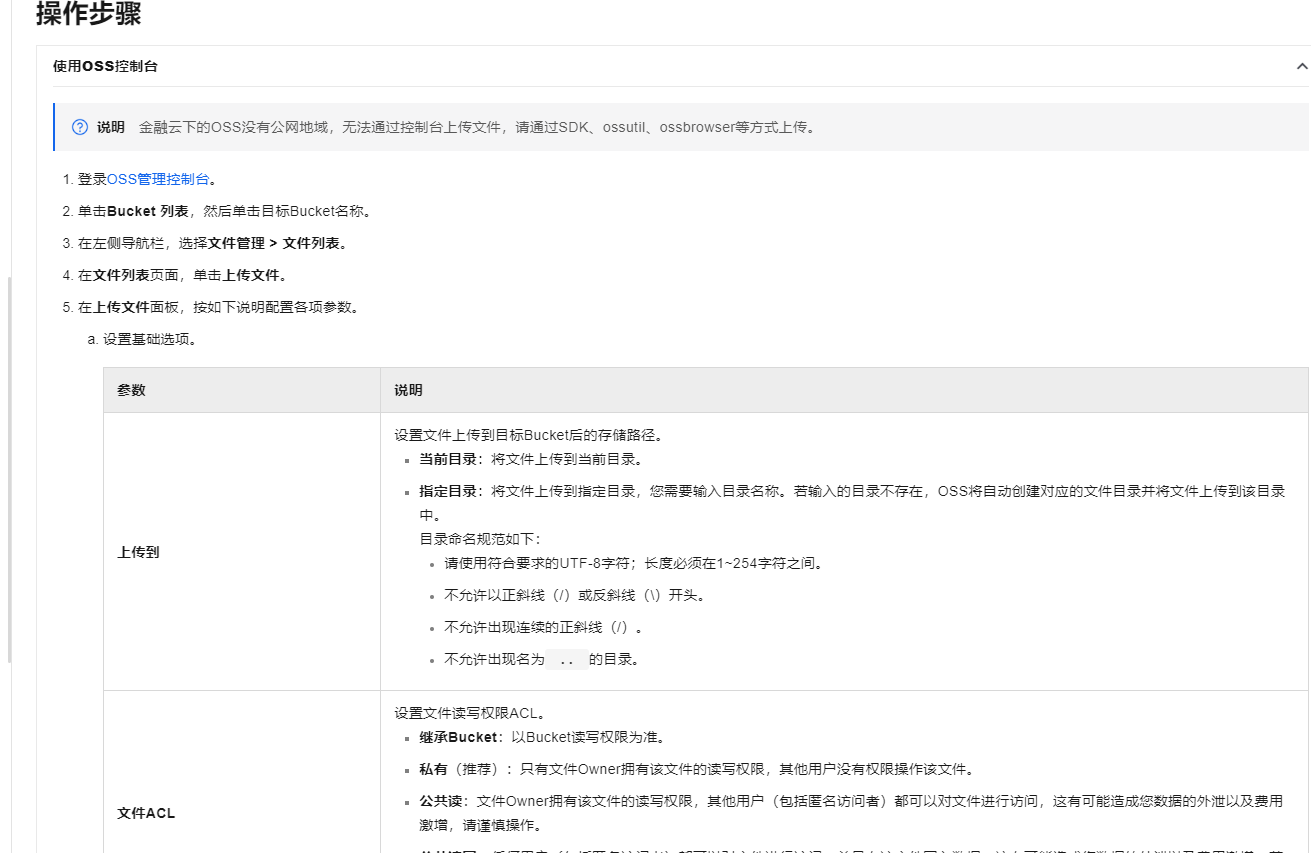Screen dimensions: 1311x853
Task: Click the 继承Bucket bullet item
Action: pos(542,737)
